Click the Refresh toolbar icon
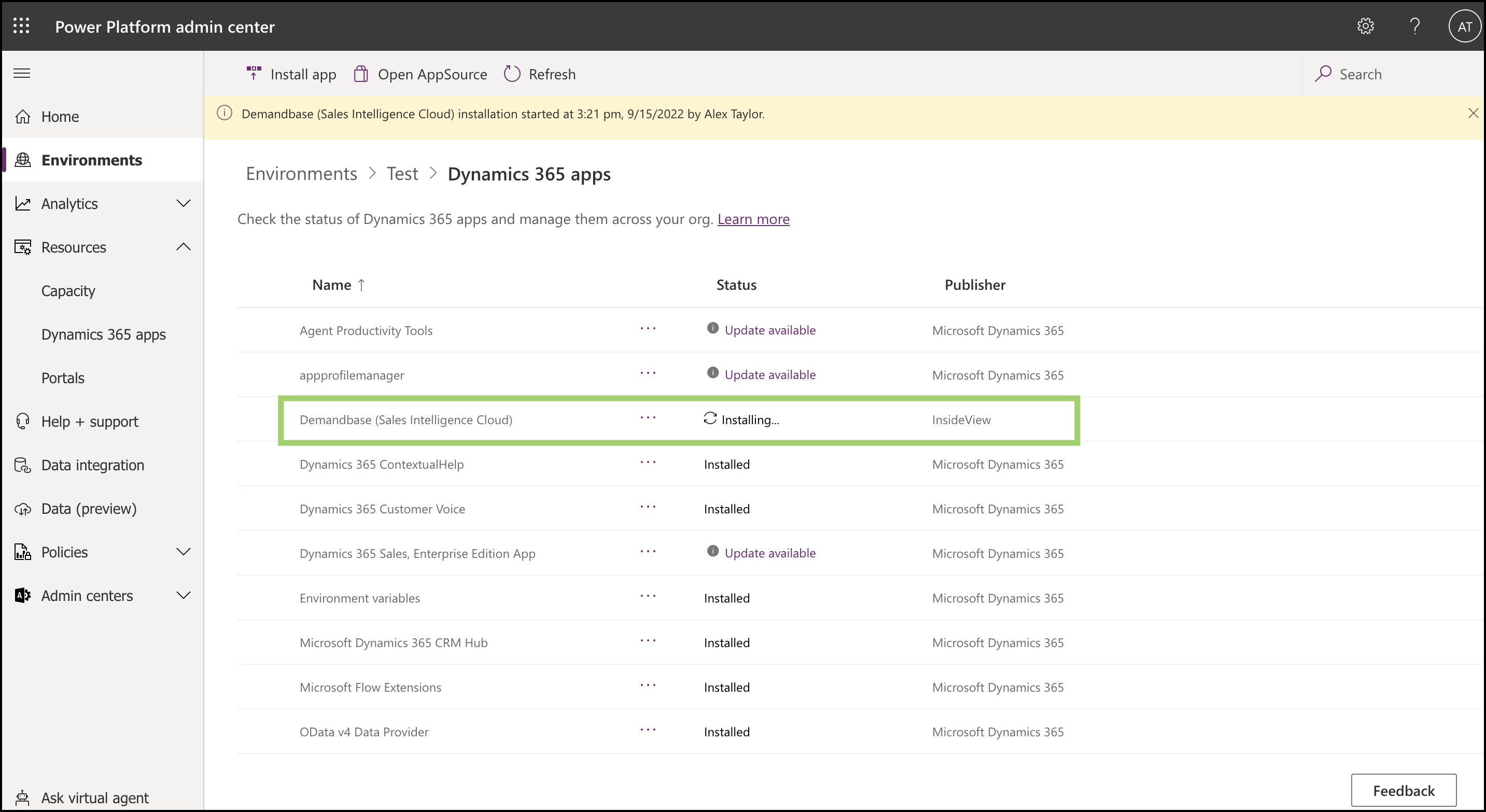Screen dimensions: 1486x812 512,74
